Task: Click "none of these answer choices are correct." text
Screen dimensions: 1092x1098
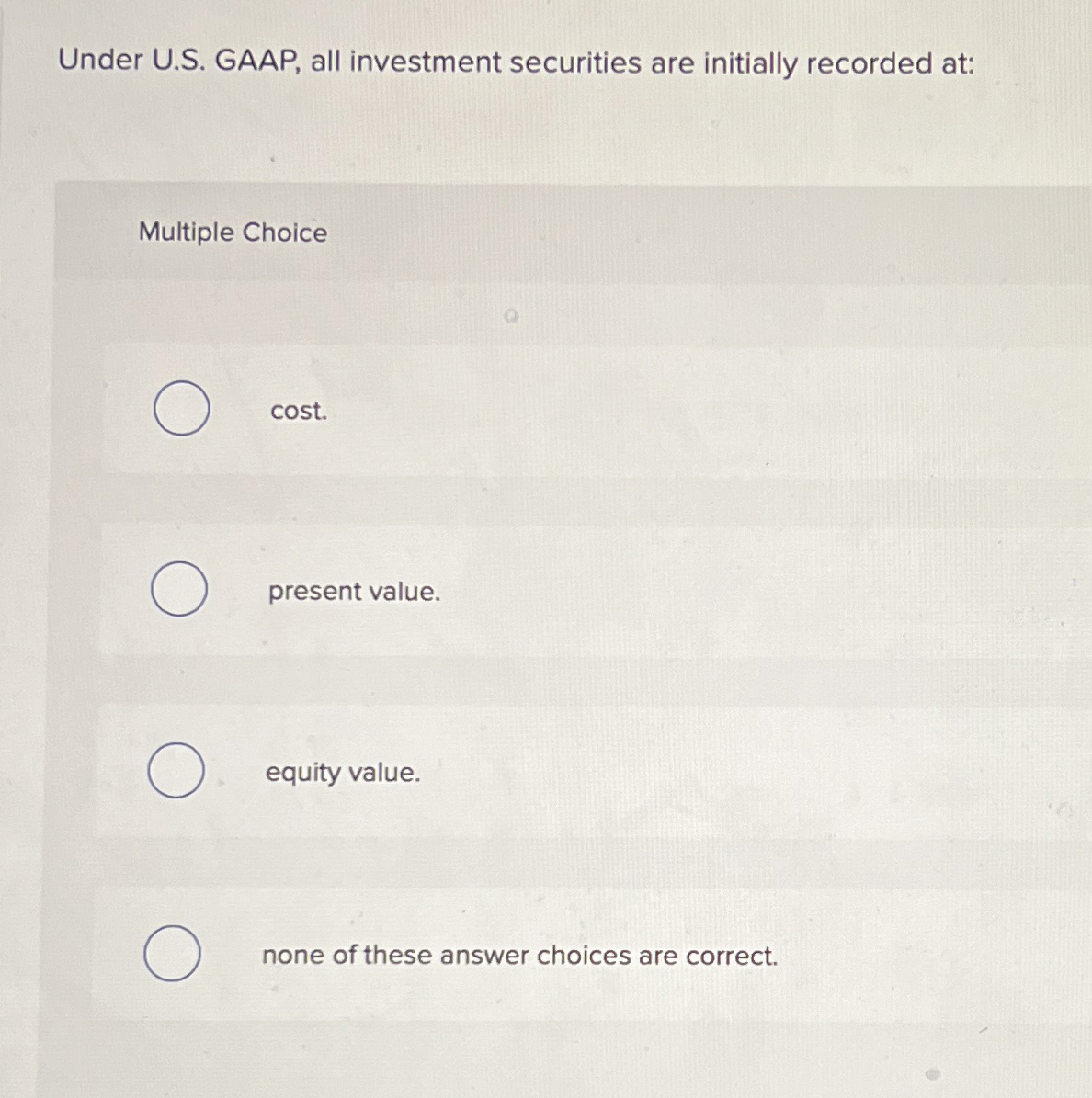Action: [x=519, y=956]
